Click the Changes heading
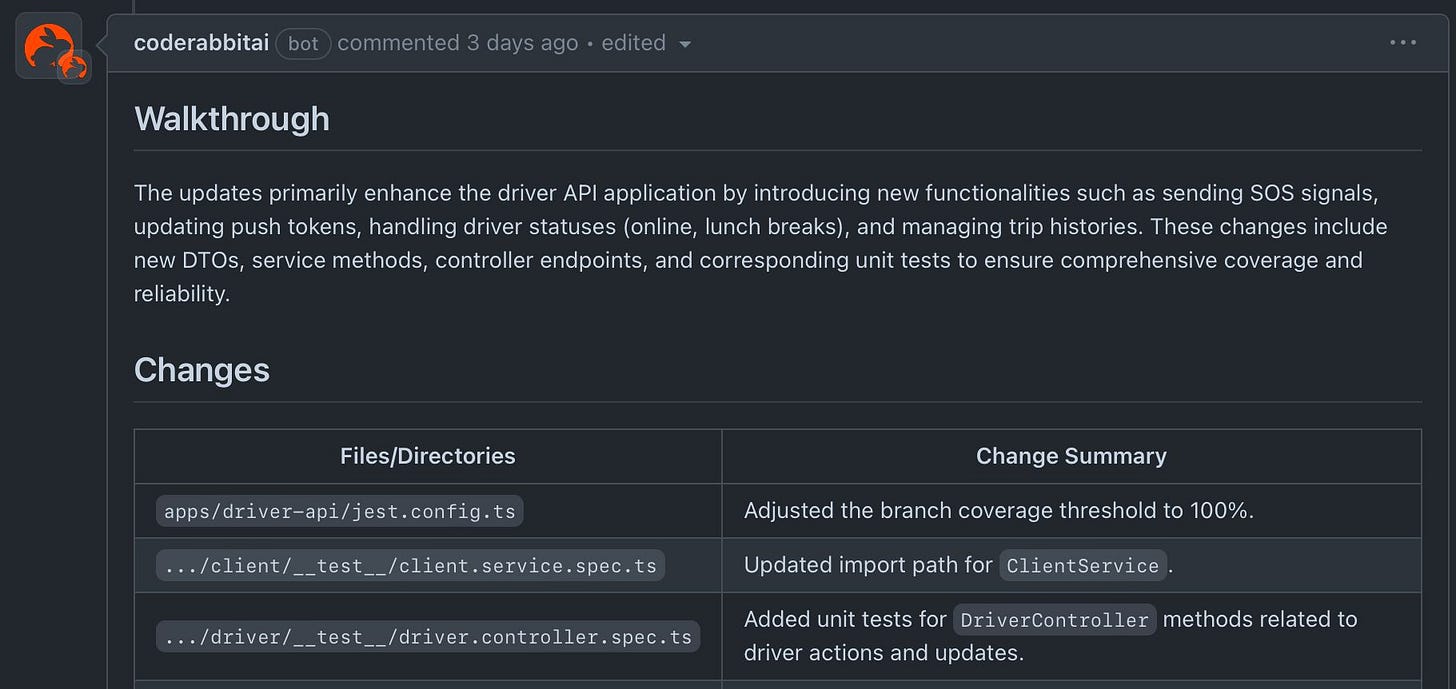The image size is (1456, 689). pos(202,370)
